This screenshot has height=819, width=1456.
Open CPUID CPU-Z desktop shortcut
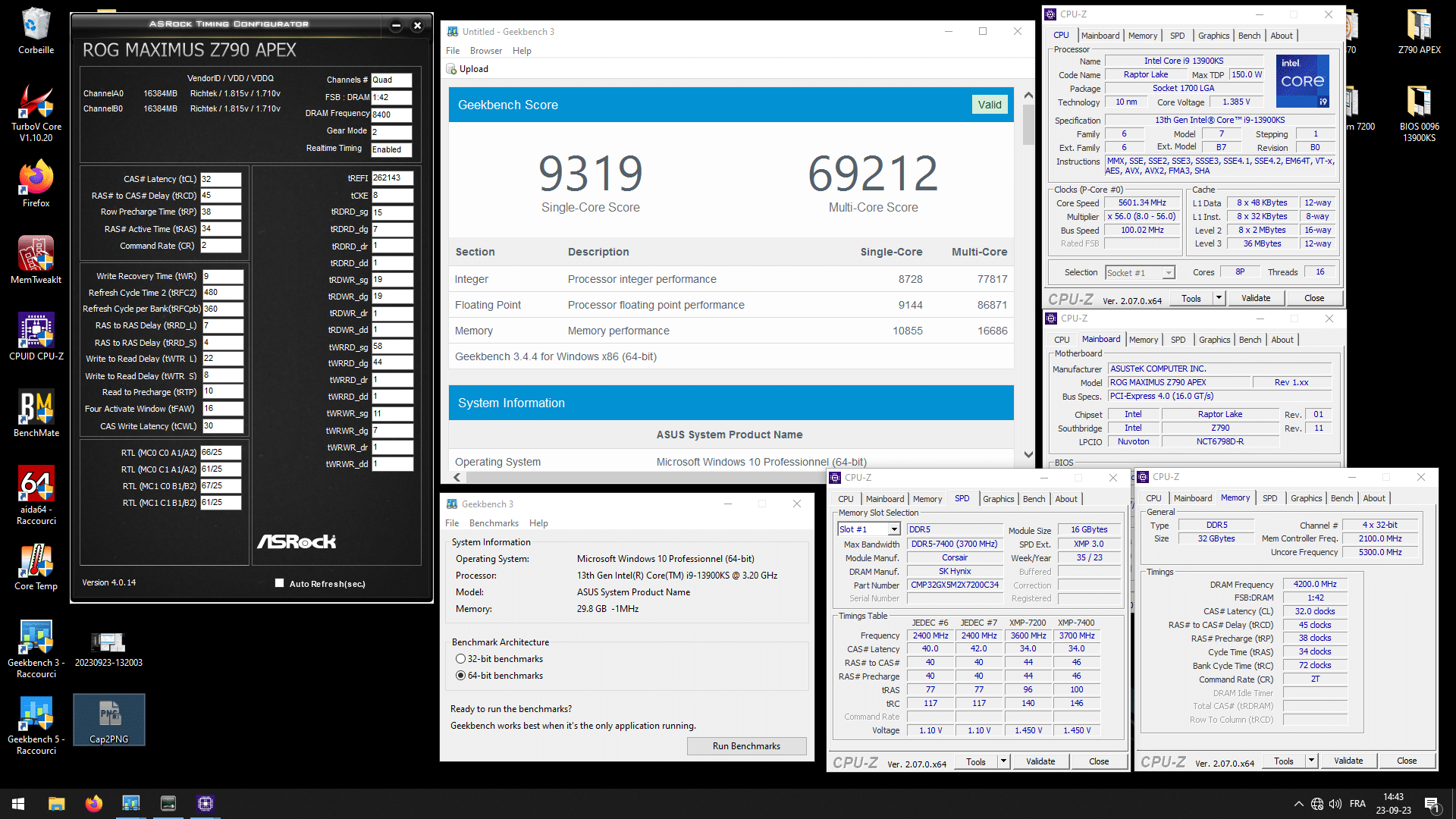36,336
